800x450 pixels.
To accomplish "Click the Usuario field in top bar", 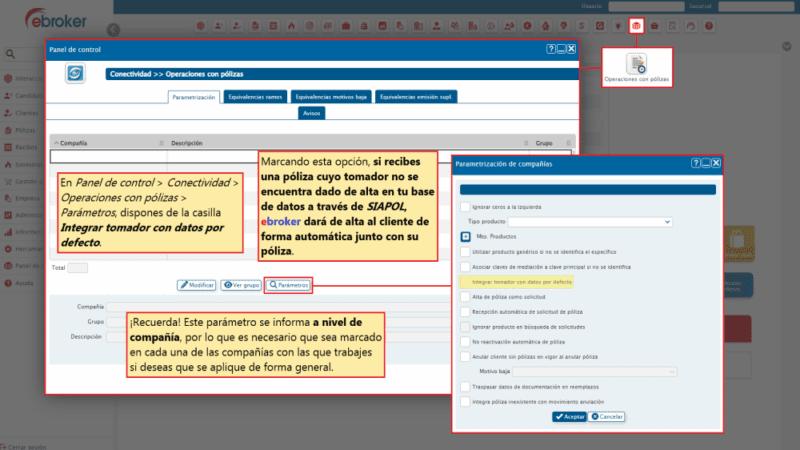I will (x=646, y=6).
